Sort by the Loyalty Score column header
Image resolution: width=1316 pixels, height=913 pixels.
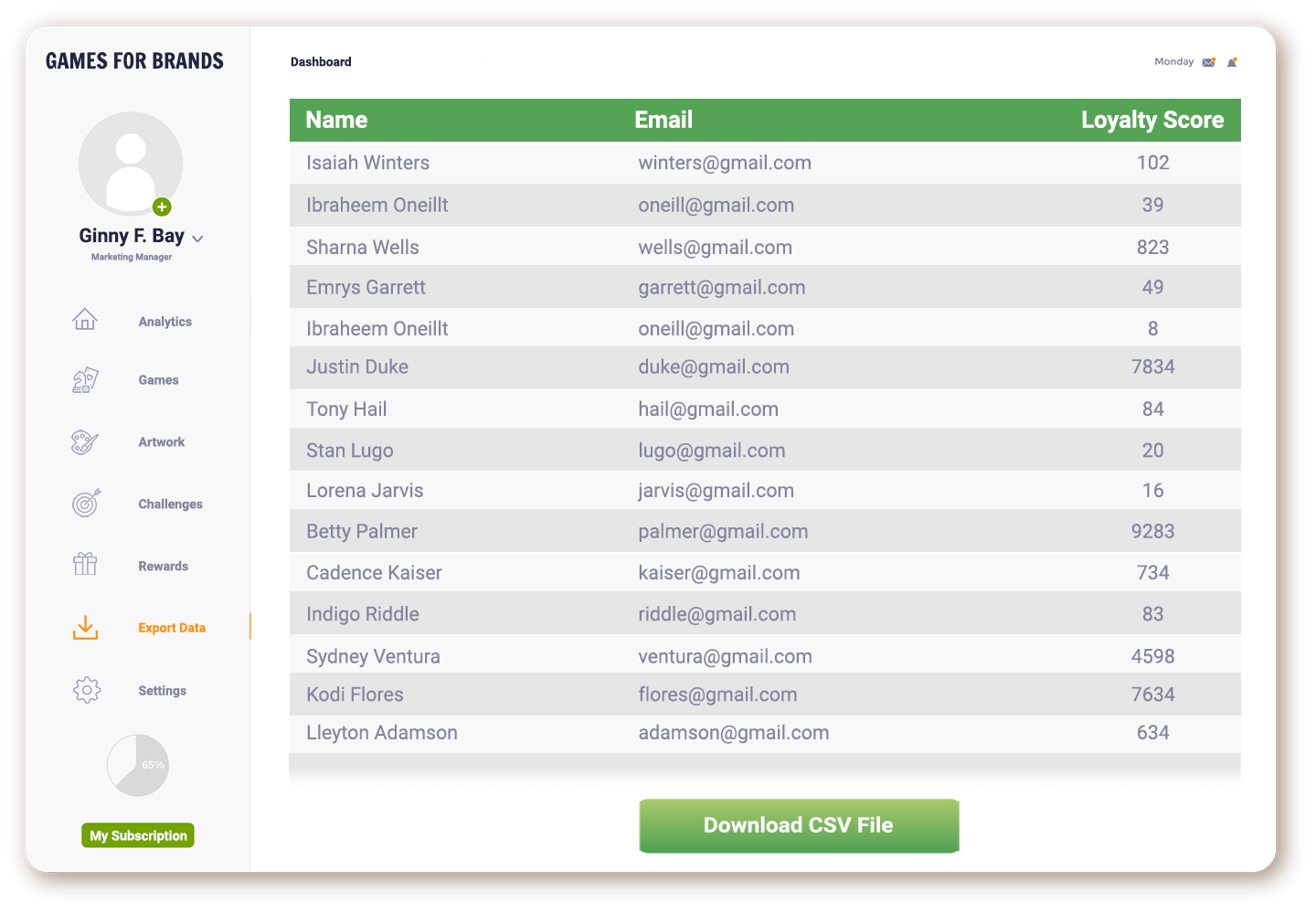click(1151, 120)
